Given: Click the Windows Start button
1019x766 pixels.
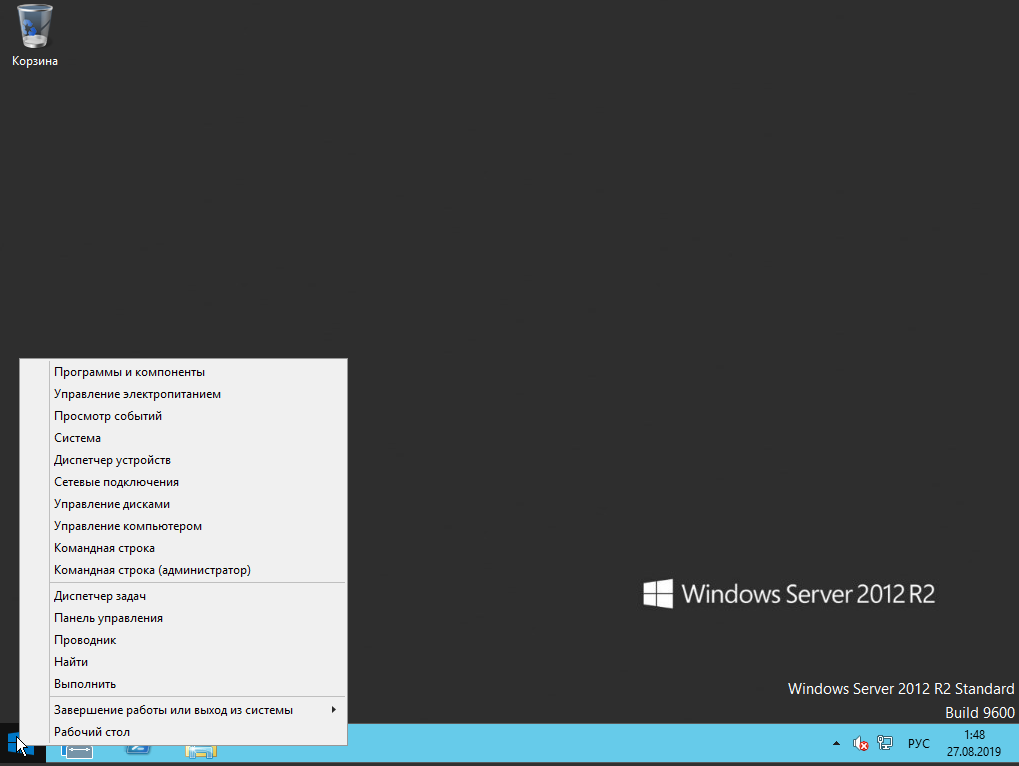Looking at the screenshot, I should 19,744.
